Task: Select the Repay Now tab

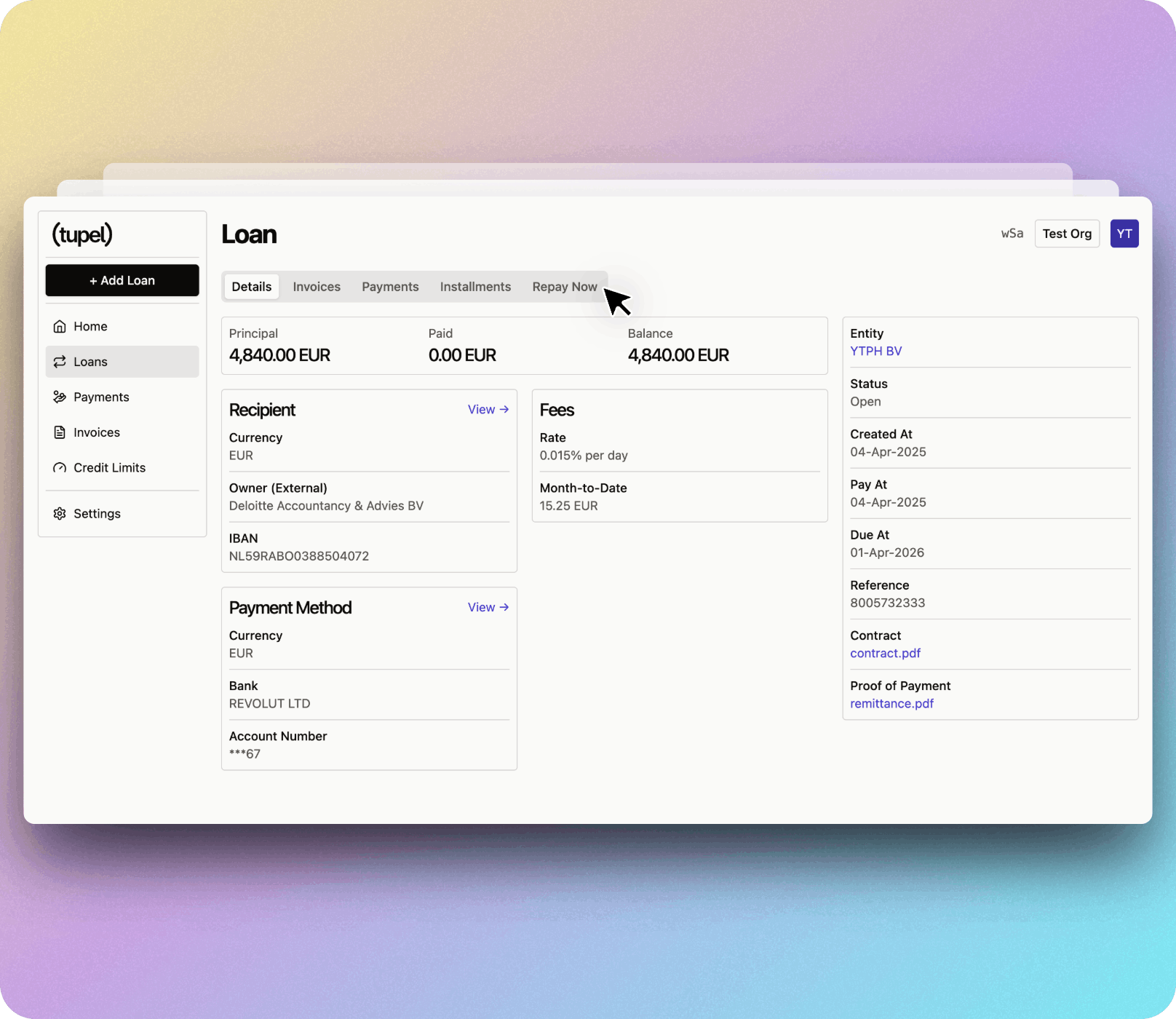Action: (564, 287)
